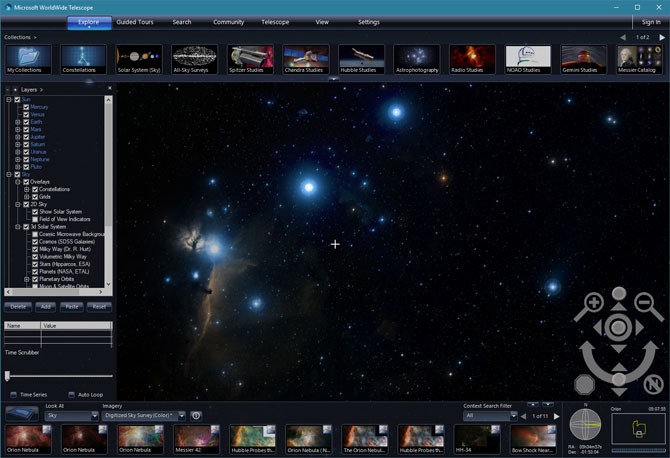The width and height of the screenshot is (670, 458).
Task: Open the Hubble Studies collection
Action: [361, 59]
